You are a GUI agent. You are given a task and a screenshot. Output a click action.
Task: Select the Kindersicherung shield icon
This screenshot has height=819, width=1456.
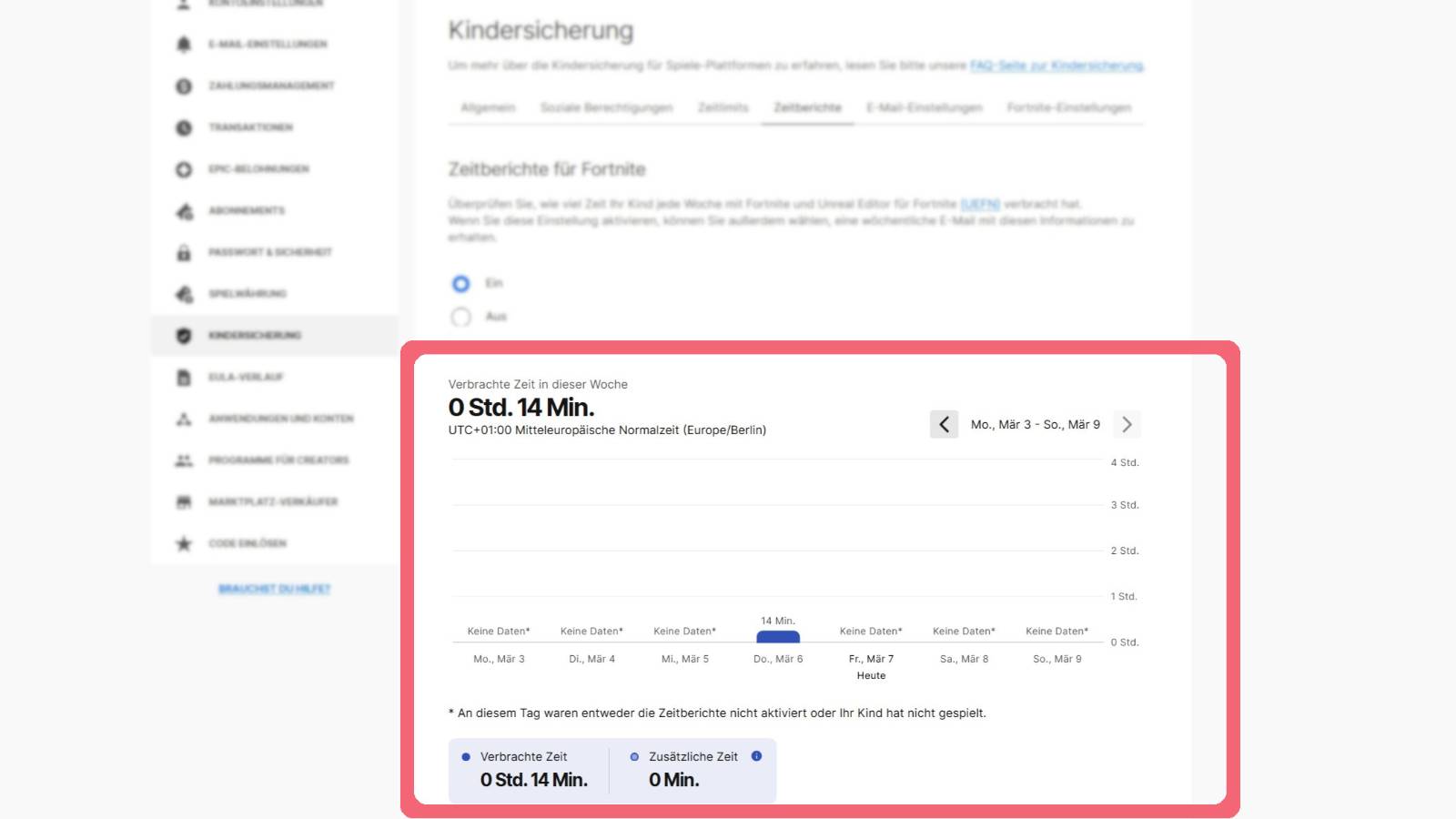(184, 336)
